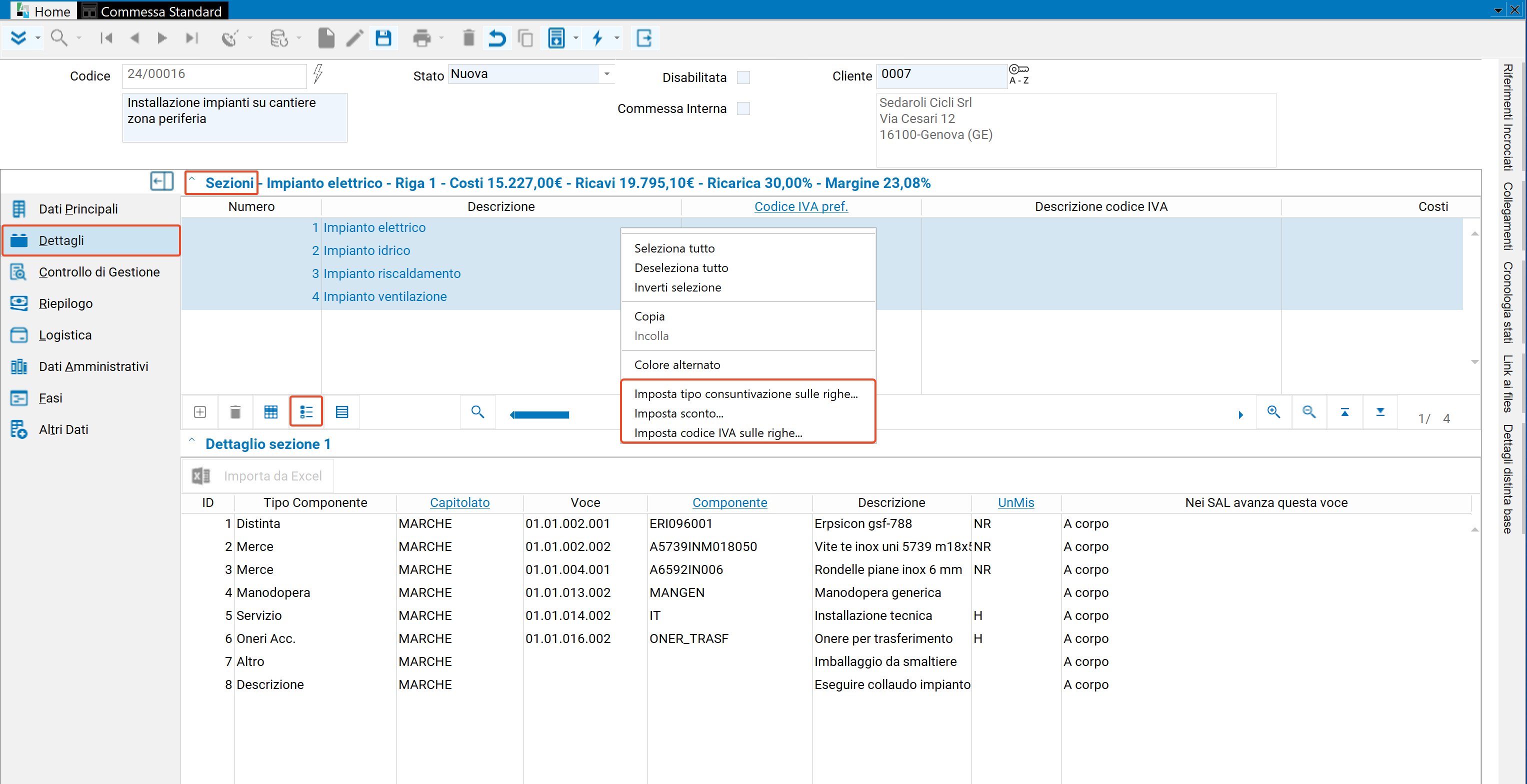
Task: Zoom in on sections grid
Action: (x=1273, y=411)
